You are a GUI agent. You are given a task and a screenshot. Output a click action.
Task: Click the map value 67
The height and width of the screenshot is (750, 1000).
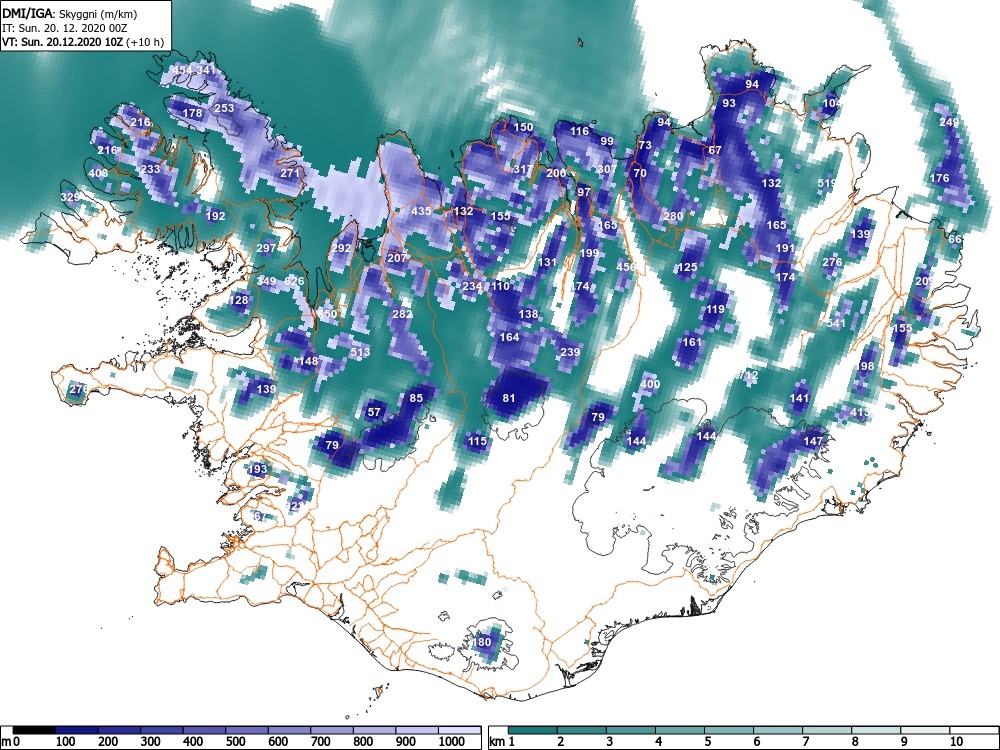point(715,151)
